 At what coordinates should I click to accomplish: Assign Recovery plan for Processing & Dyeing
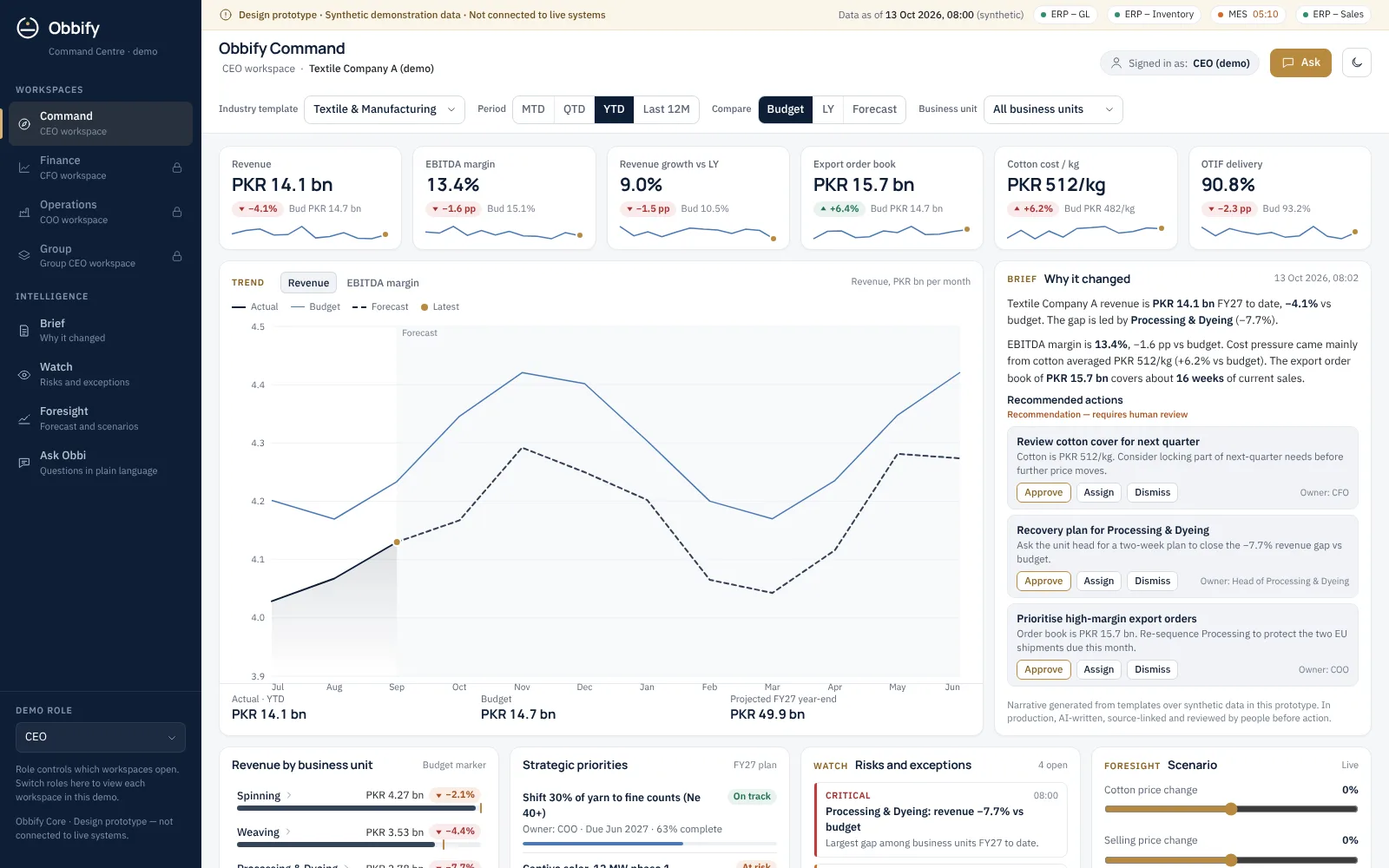click(1098, 581)
